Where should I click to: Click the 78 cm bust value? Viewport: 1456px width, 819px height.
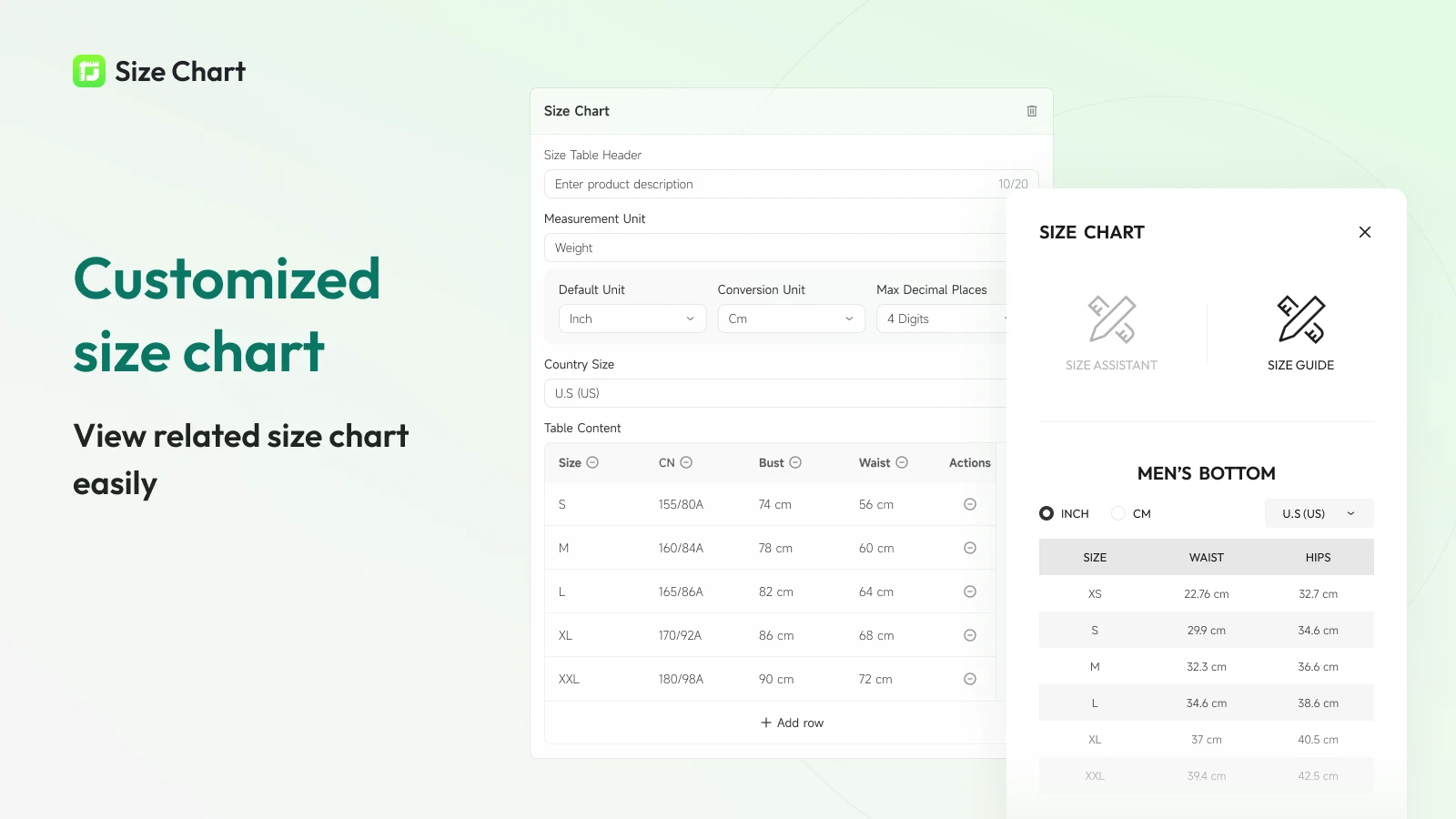[x=775, y=548]
